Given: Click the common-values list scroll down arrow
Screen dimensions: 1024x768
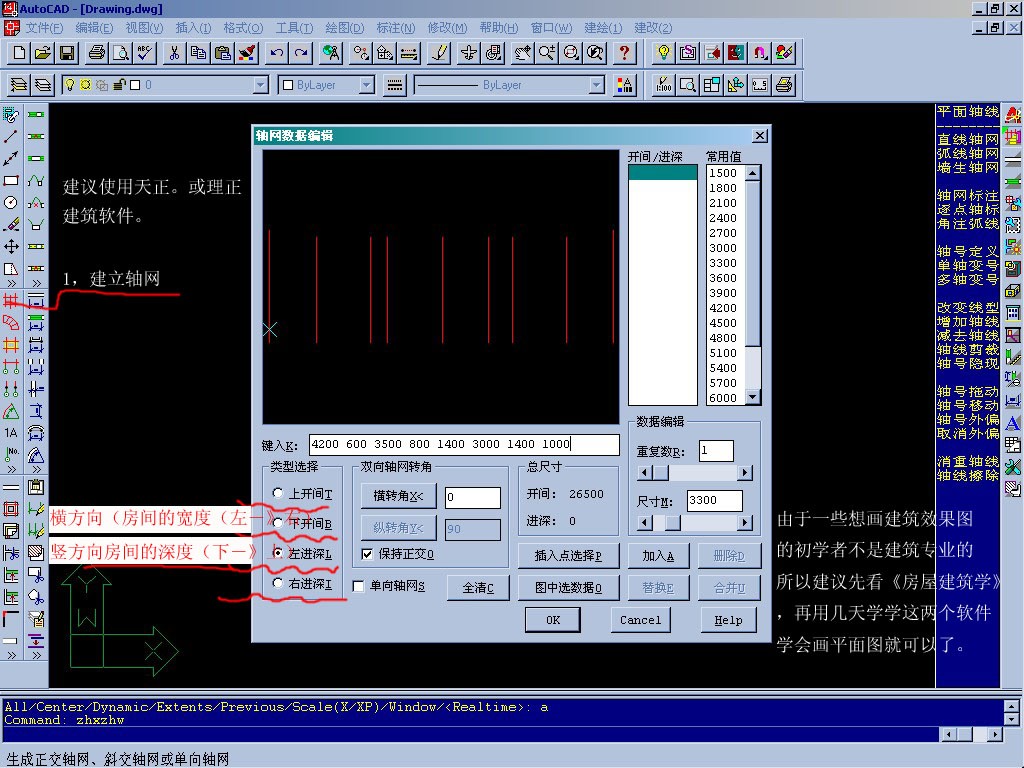Looking at the screenshot, I should 752,397.
